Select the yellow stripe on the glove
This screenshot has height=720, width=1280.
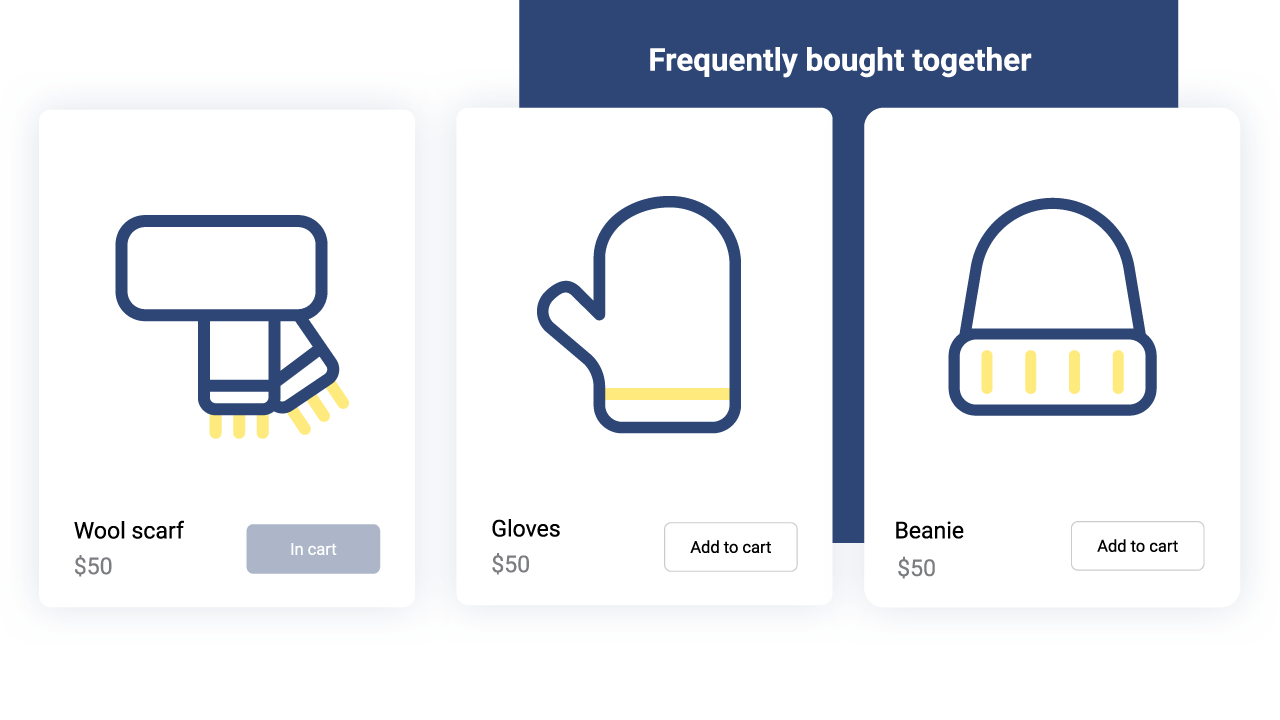click(x=667, y=393)
